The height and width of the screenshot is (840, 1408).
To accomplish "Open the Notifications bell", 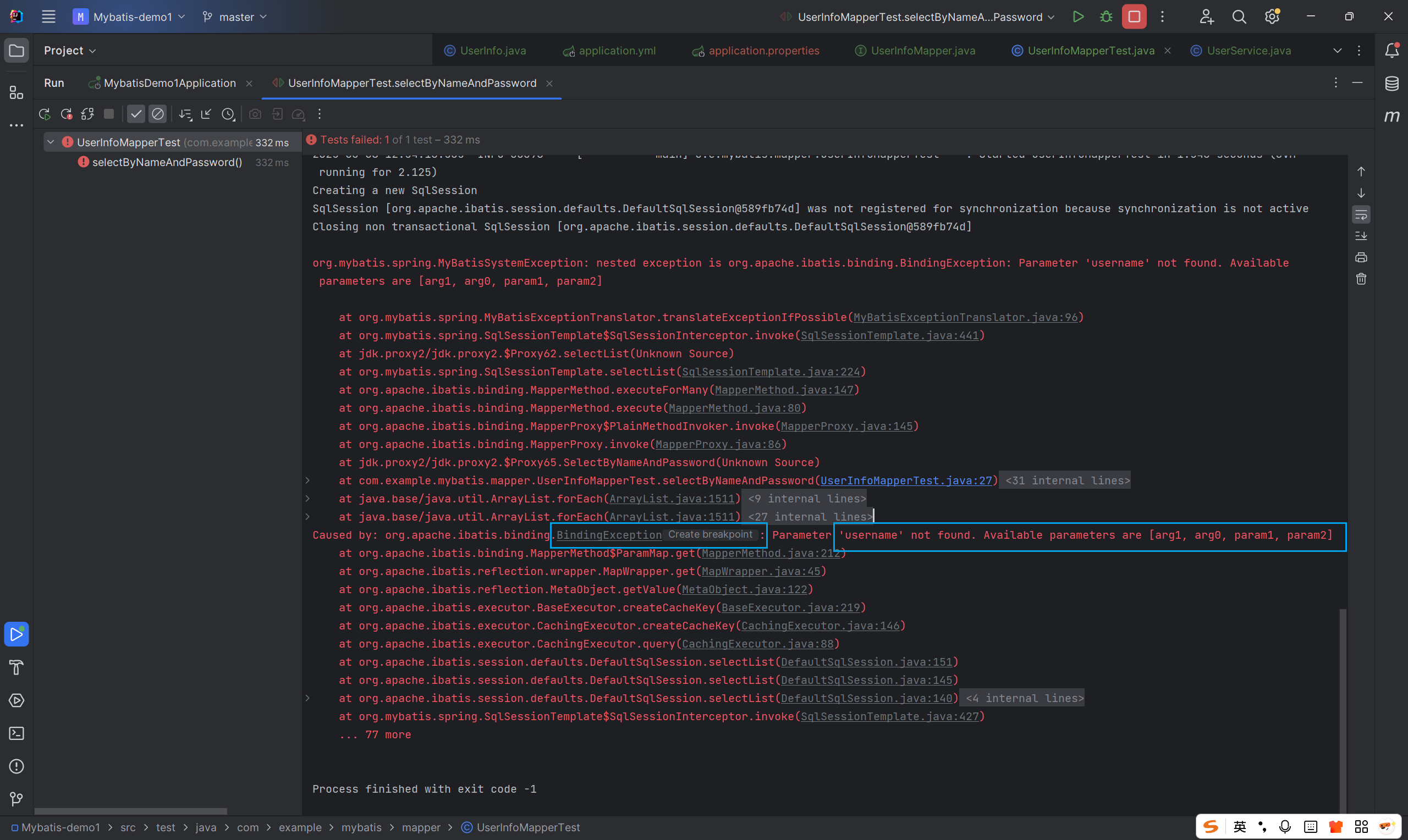I will click(1391, 51).
